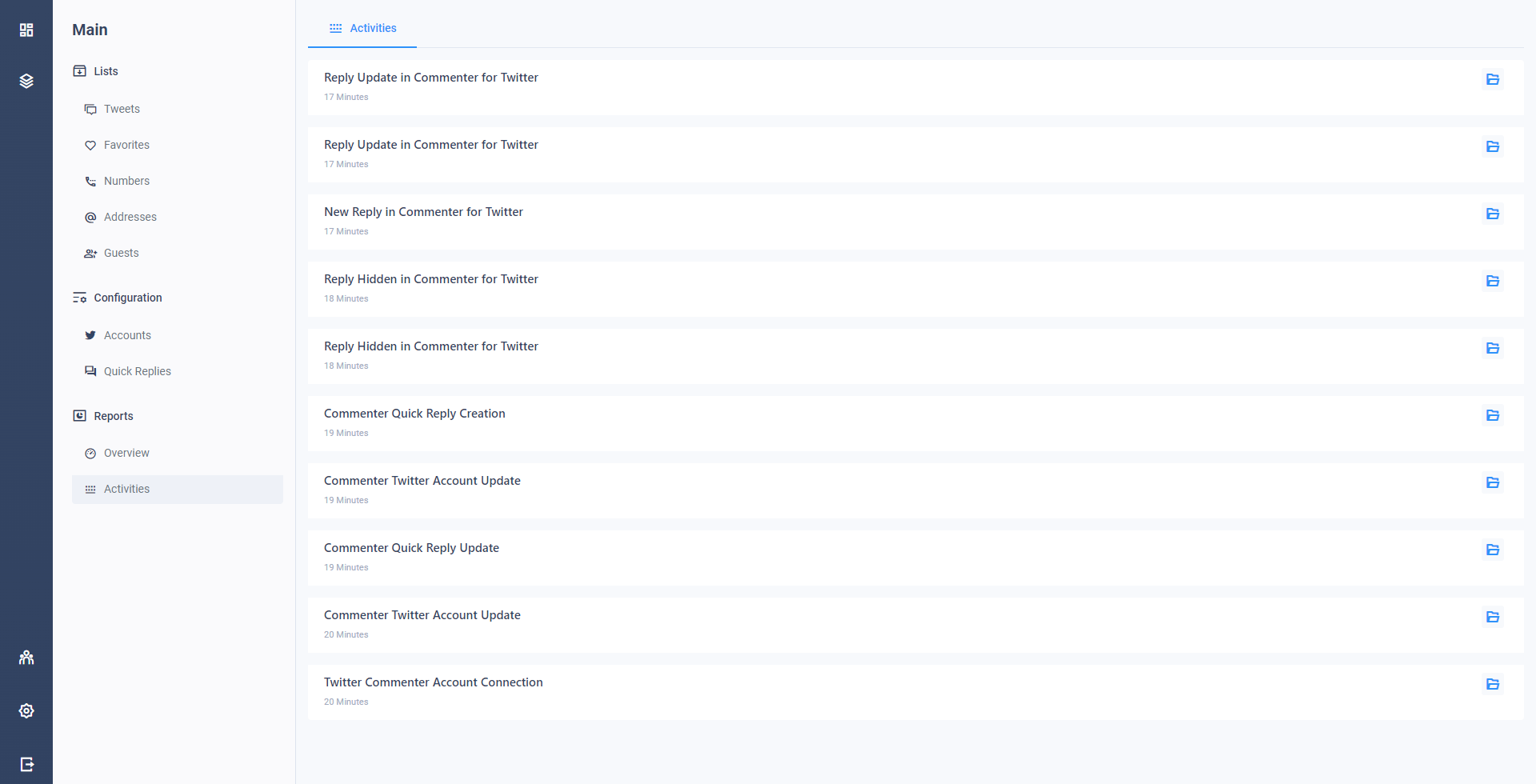The image size is (1536, 784).
Task: Open Accounts under Configuration
Action: pos(178,335)
